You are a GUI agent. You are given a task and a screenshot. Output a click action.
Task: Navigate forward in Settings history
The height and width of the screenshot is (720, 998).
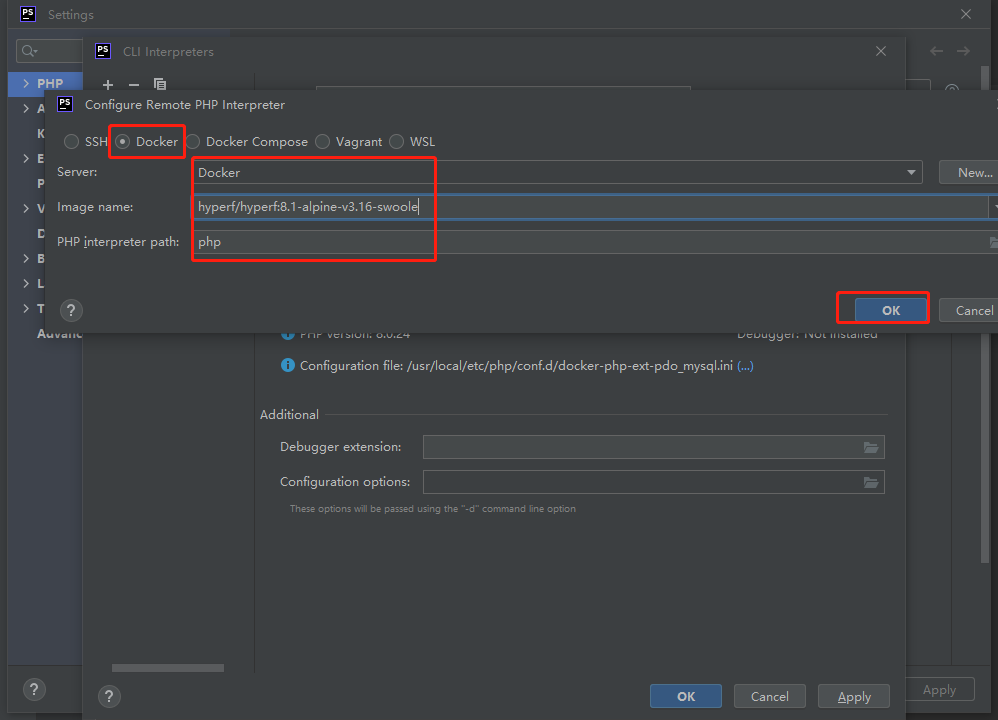(x=964, y=51)
